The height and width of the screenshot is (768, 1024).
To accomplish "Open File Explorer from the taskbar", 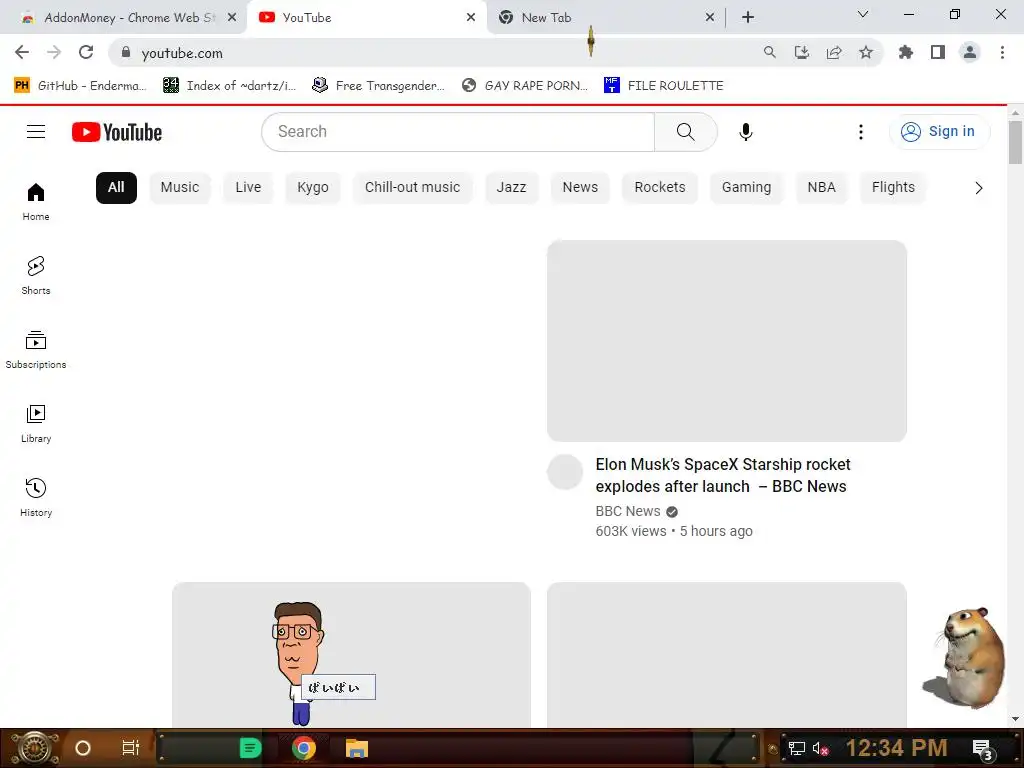I will (x=357, y=748).
